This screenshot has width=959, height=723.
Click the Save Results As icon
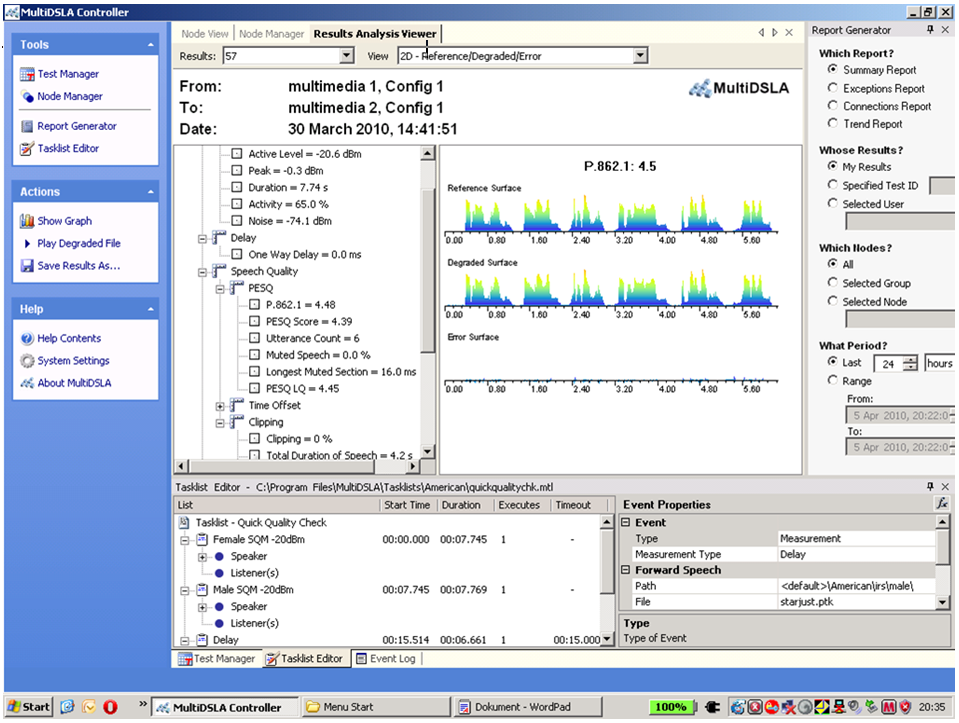pos(28,266)
